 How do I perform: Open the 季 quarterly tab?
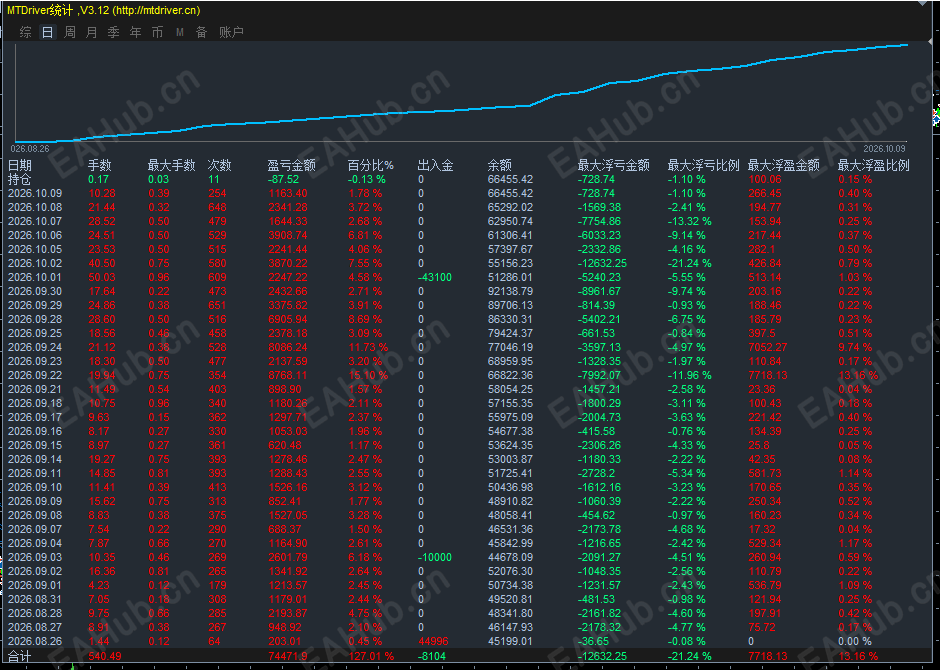click(113, 32)
